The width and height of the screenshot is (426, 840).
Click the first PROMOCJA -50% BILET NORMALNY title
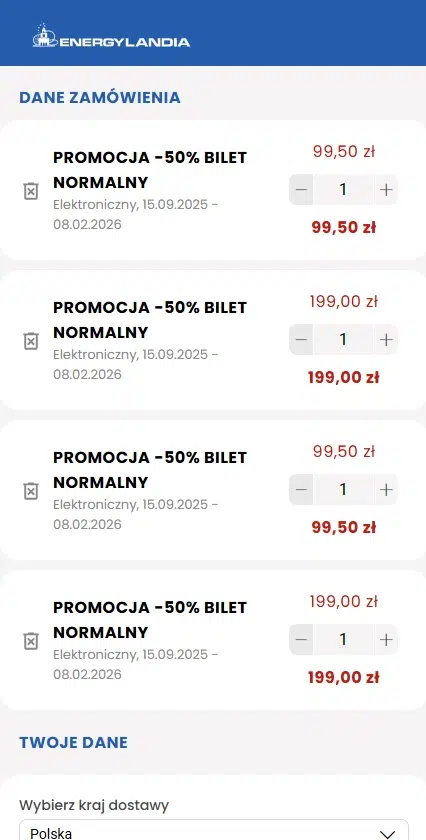pyautogui.click(x=150, y=170)
